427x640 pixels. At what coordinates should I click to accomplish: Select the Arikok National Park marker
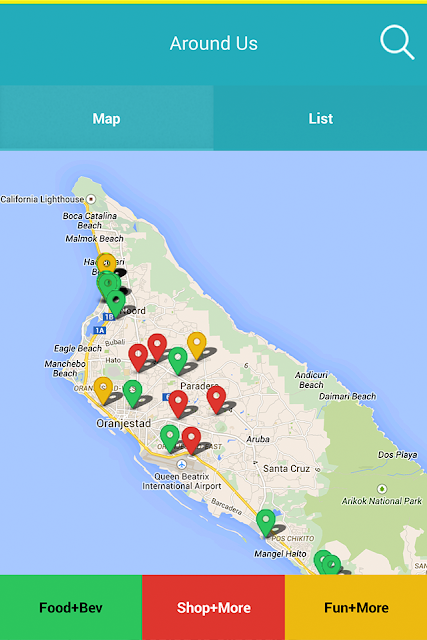(x=382, y=489)
